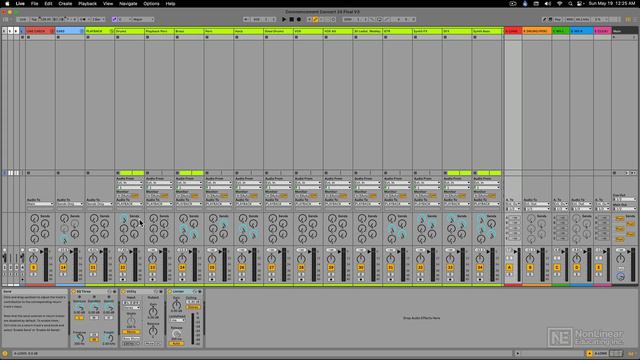Toggle return track A activator
This screenshot has width=640, height=360.
(509, 267)
